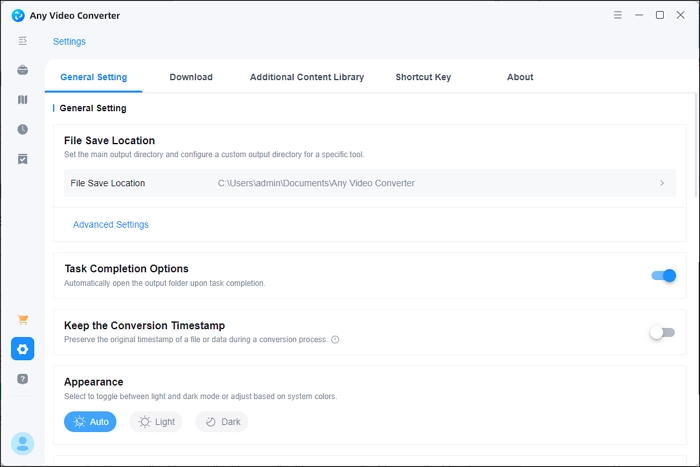Image resolution: width=700 pixels, height=467 pixels.
Task: Open the Additional Content Library tab
Action: (307, 77)
